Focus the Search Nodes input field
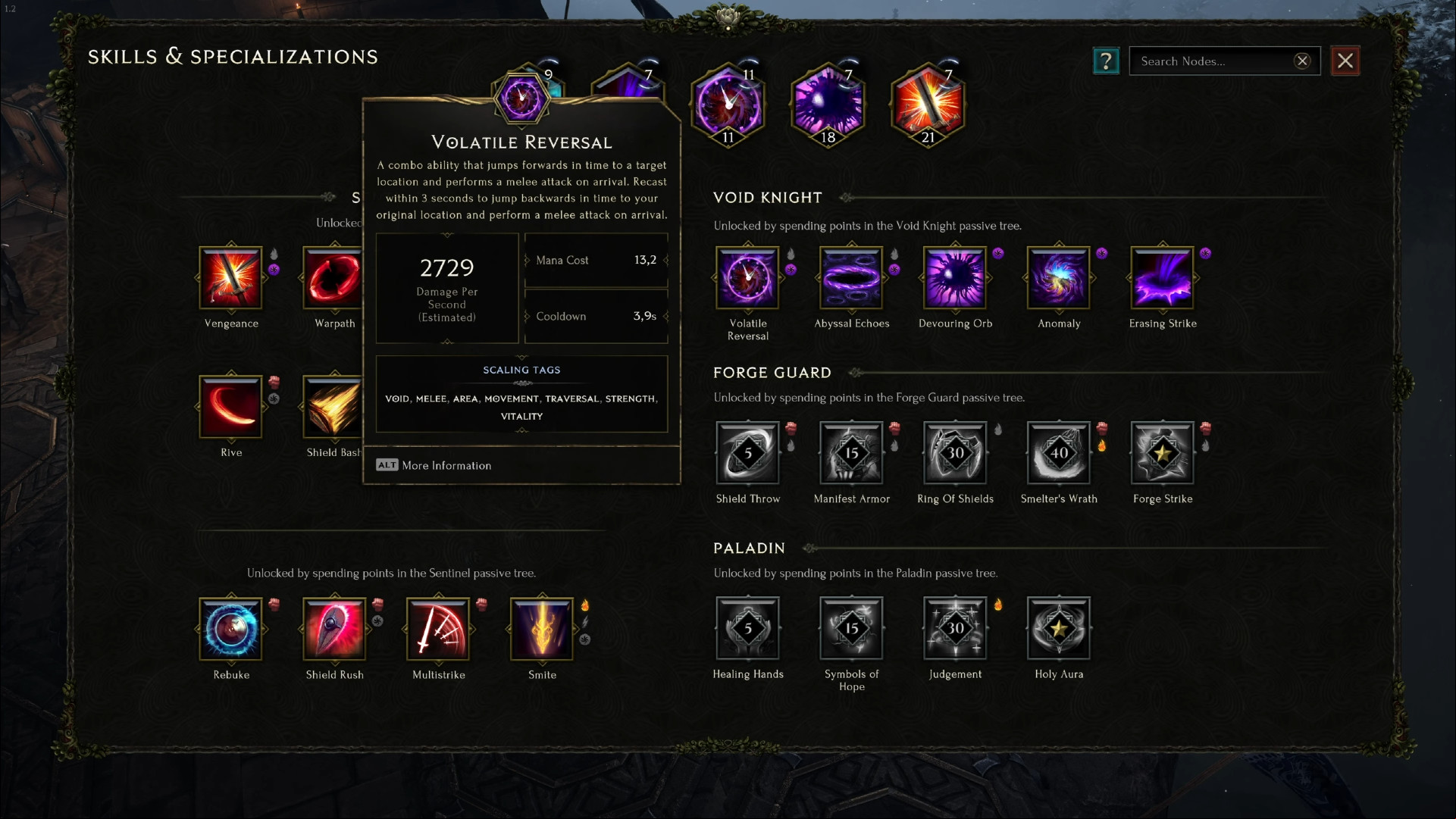Screen dimensions: 1456x819 (x=1213, y=61)
